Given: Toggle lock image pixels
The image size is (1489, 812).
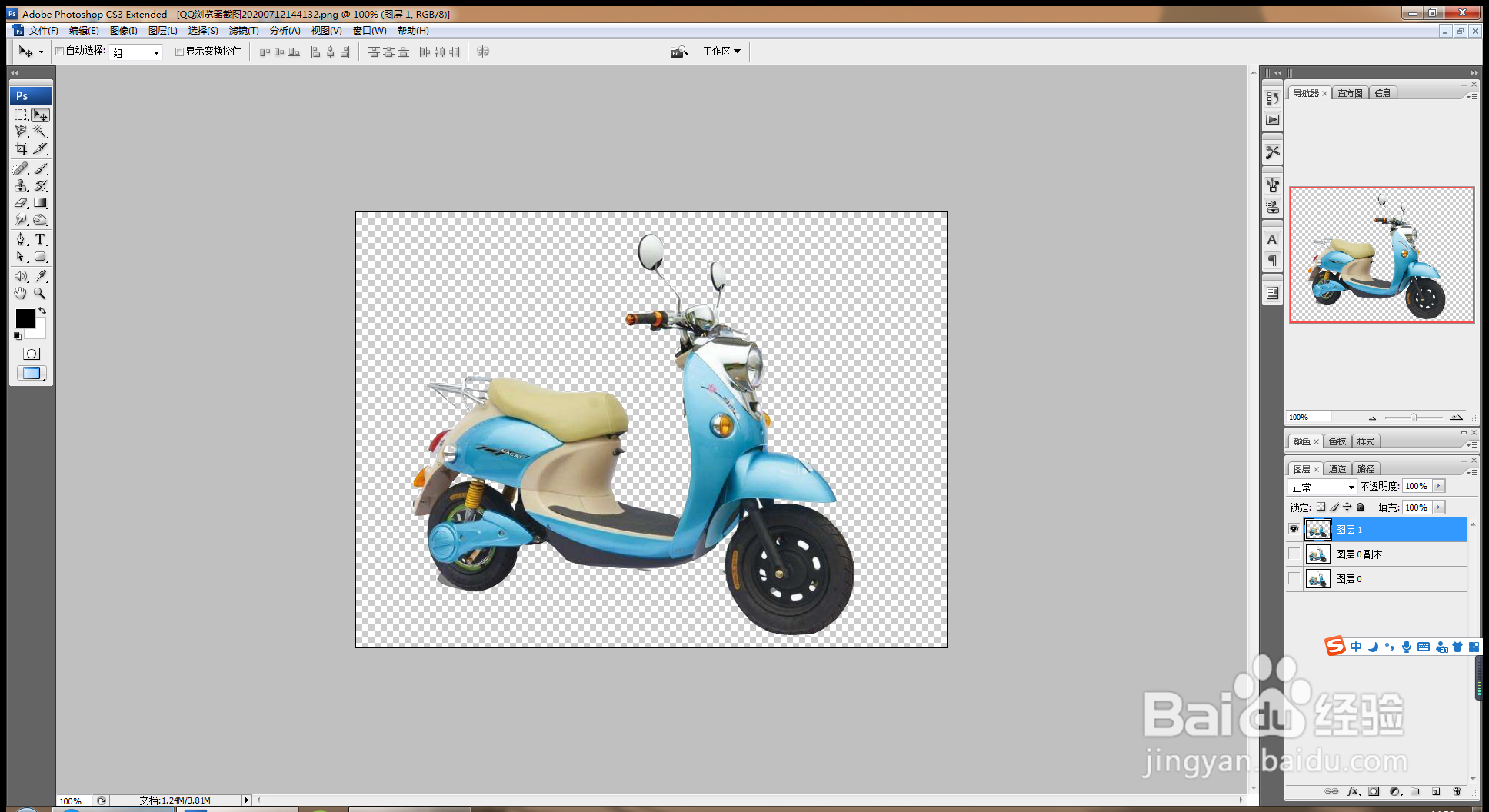Looking at the screenshot, I should (x=1334, y=507).
